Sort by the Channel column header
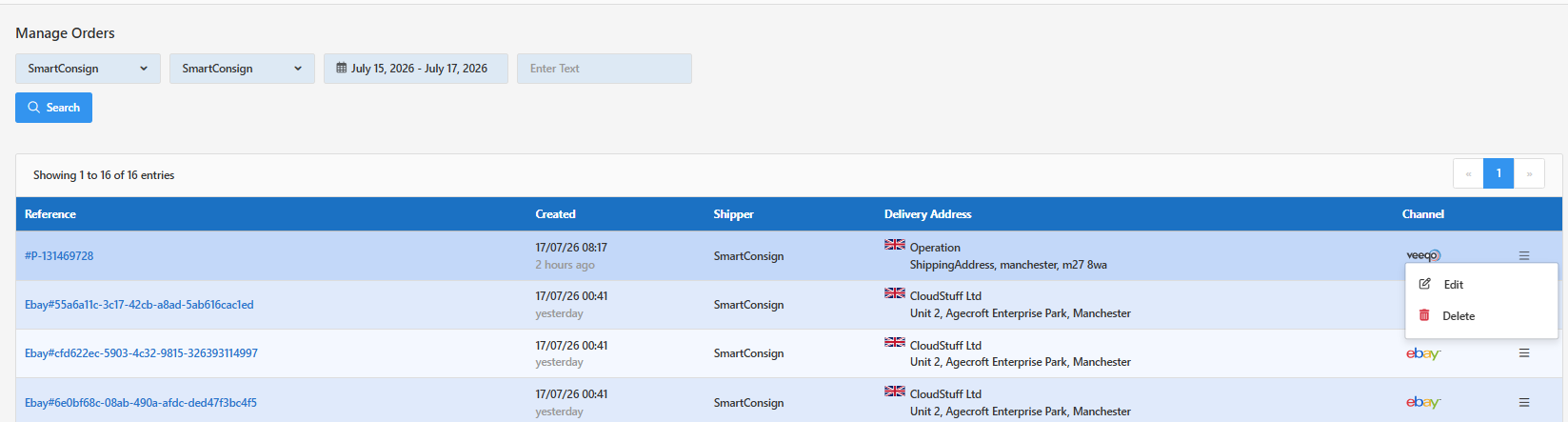 point(1423,214)
